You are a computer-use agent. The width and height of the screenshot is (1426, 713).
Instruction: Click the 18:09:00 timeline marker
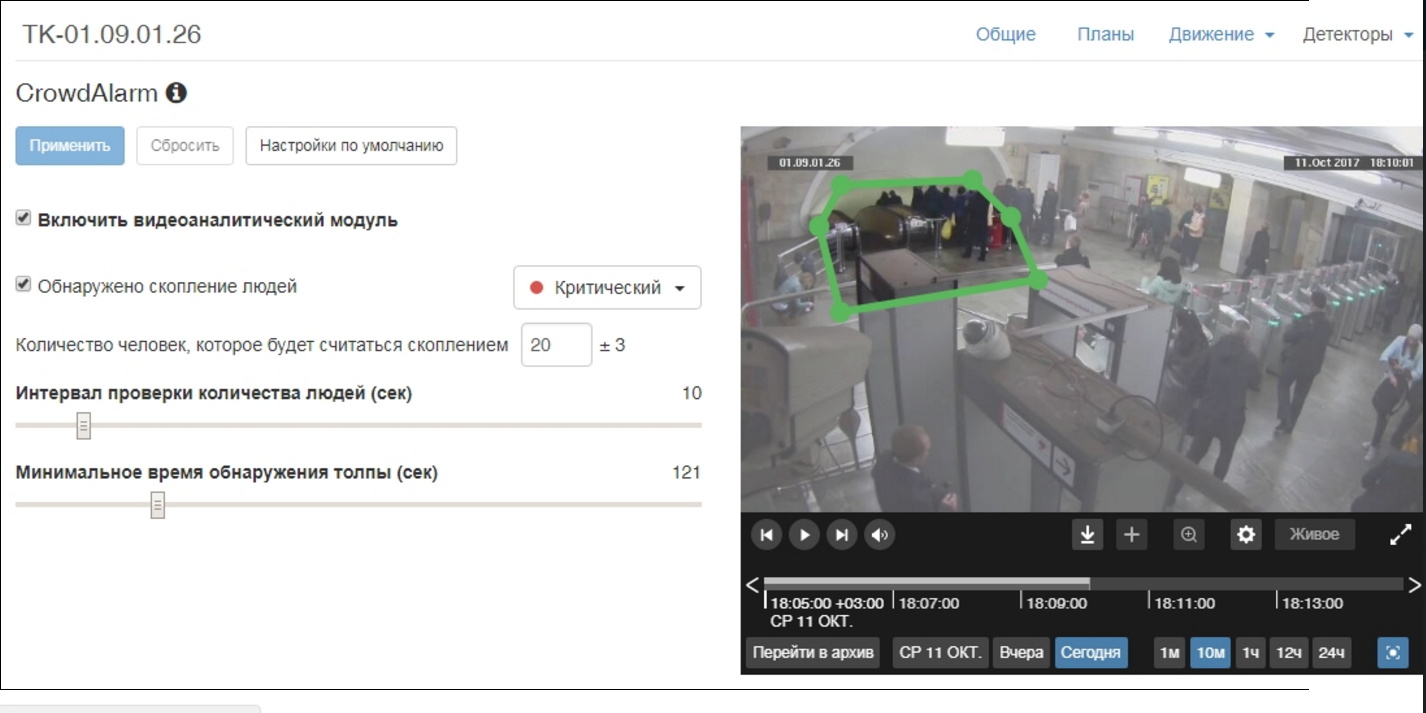pos(1055,603)
